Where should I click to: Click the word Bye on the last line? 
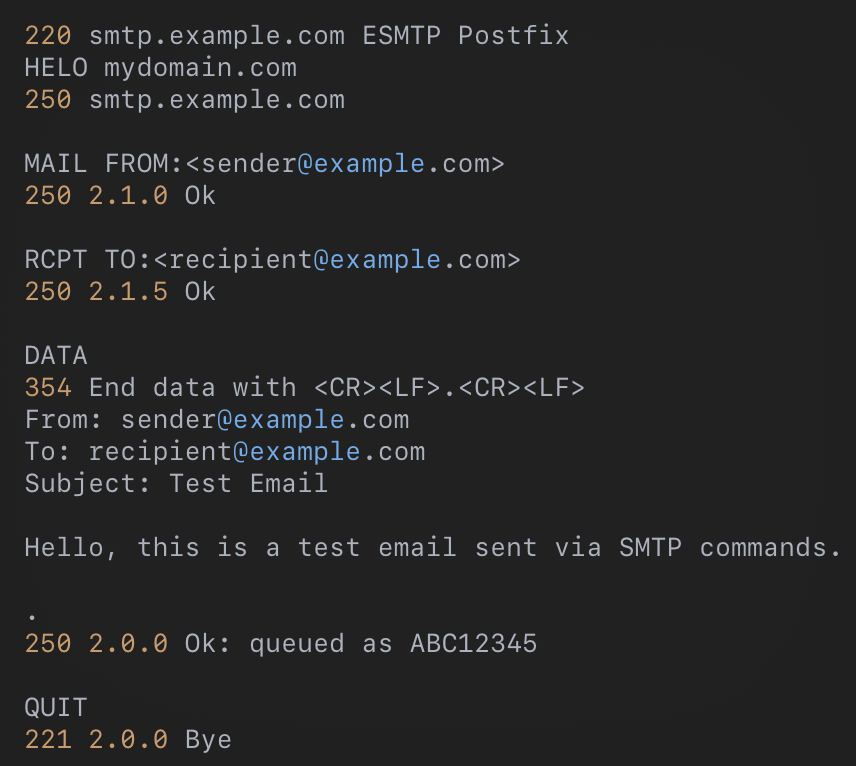click(x=208, y=740)
